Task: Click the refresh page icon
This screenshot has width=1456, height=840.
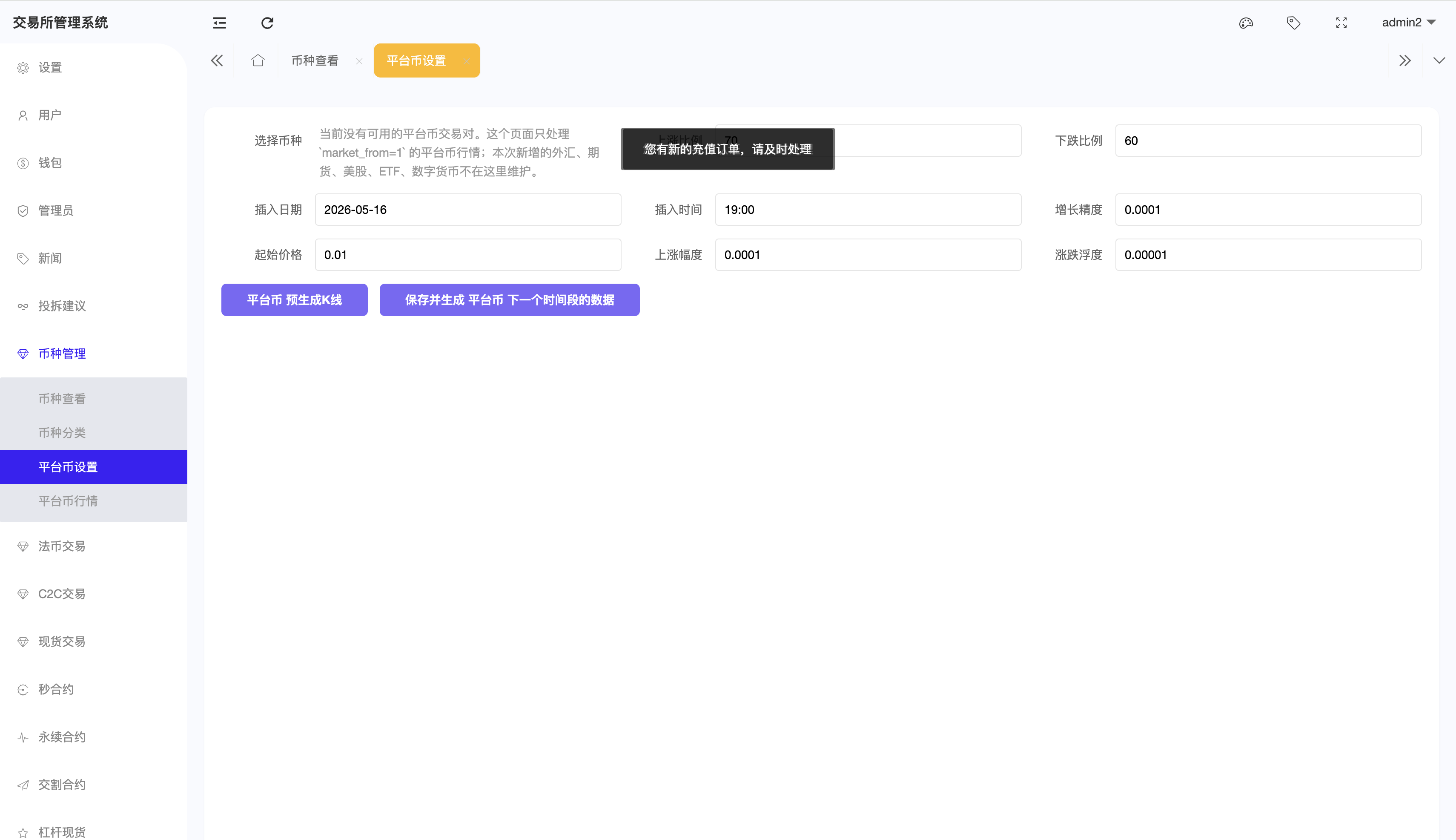Action: tap(267, 23)
